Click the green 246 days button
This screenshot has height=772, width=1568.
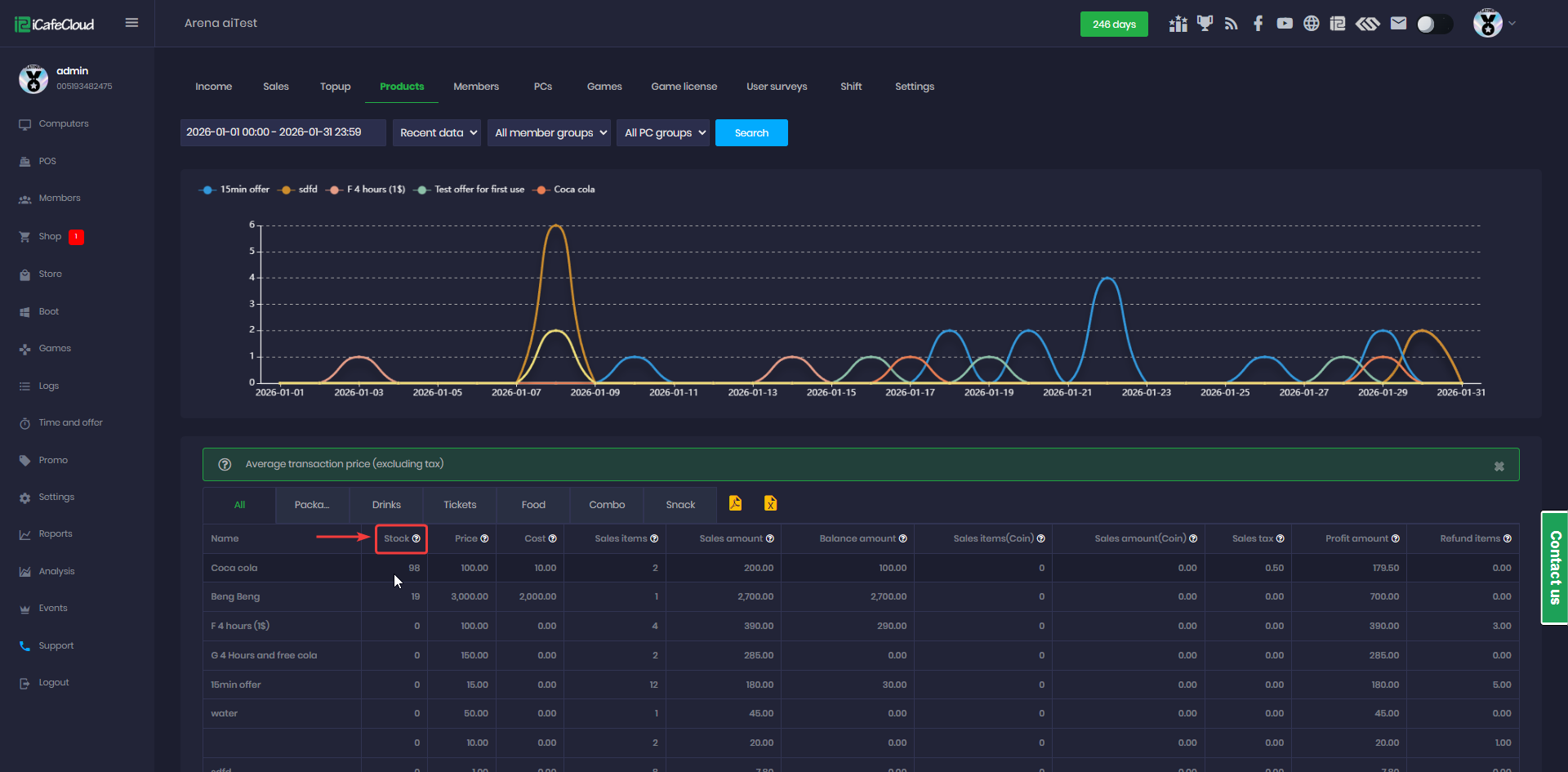point(1114,24)
